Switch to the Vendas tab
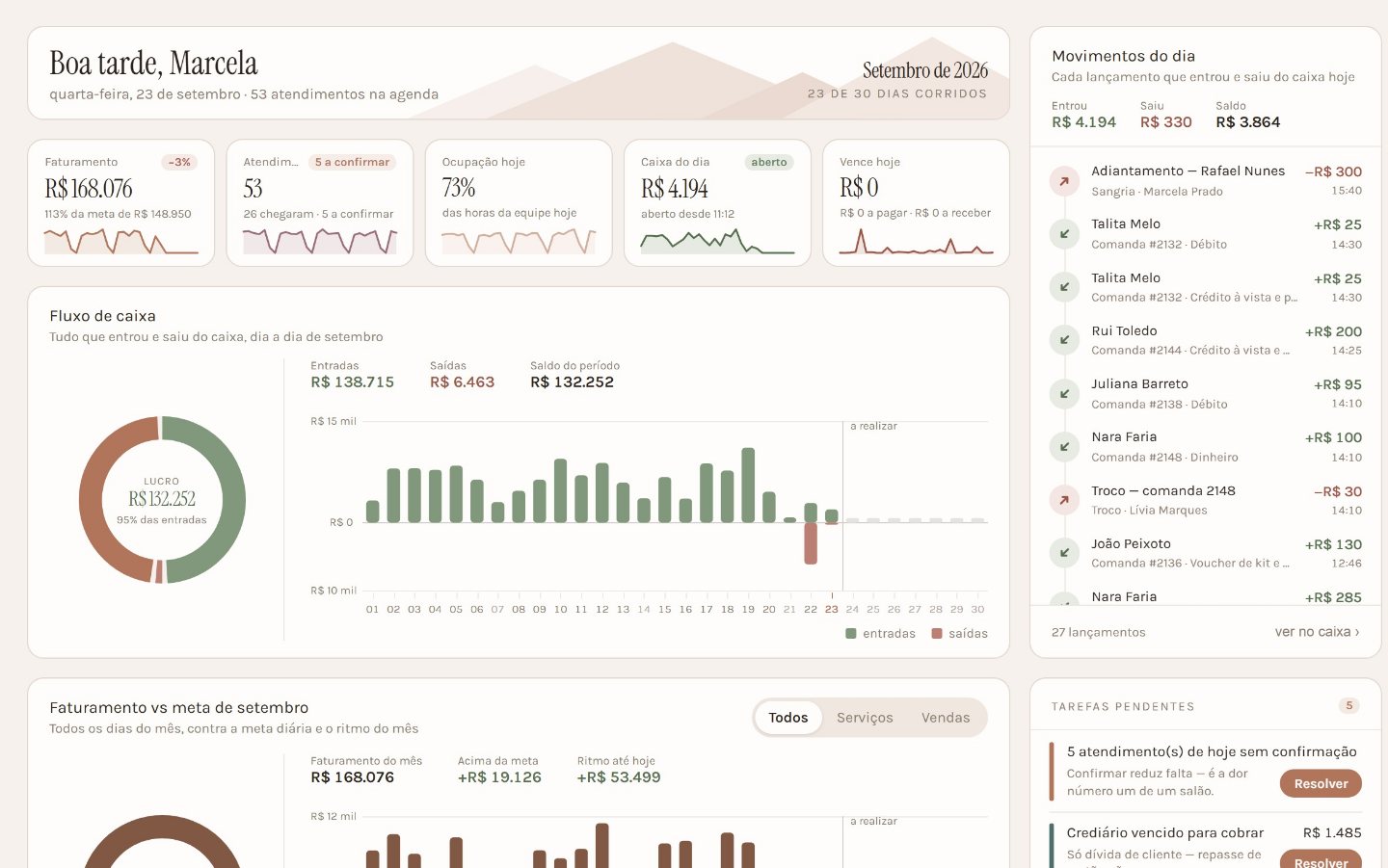 tap(946, 718)
